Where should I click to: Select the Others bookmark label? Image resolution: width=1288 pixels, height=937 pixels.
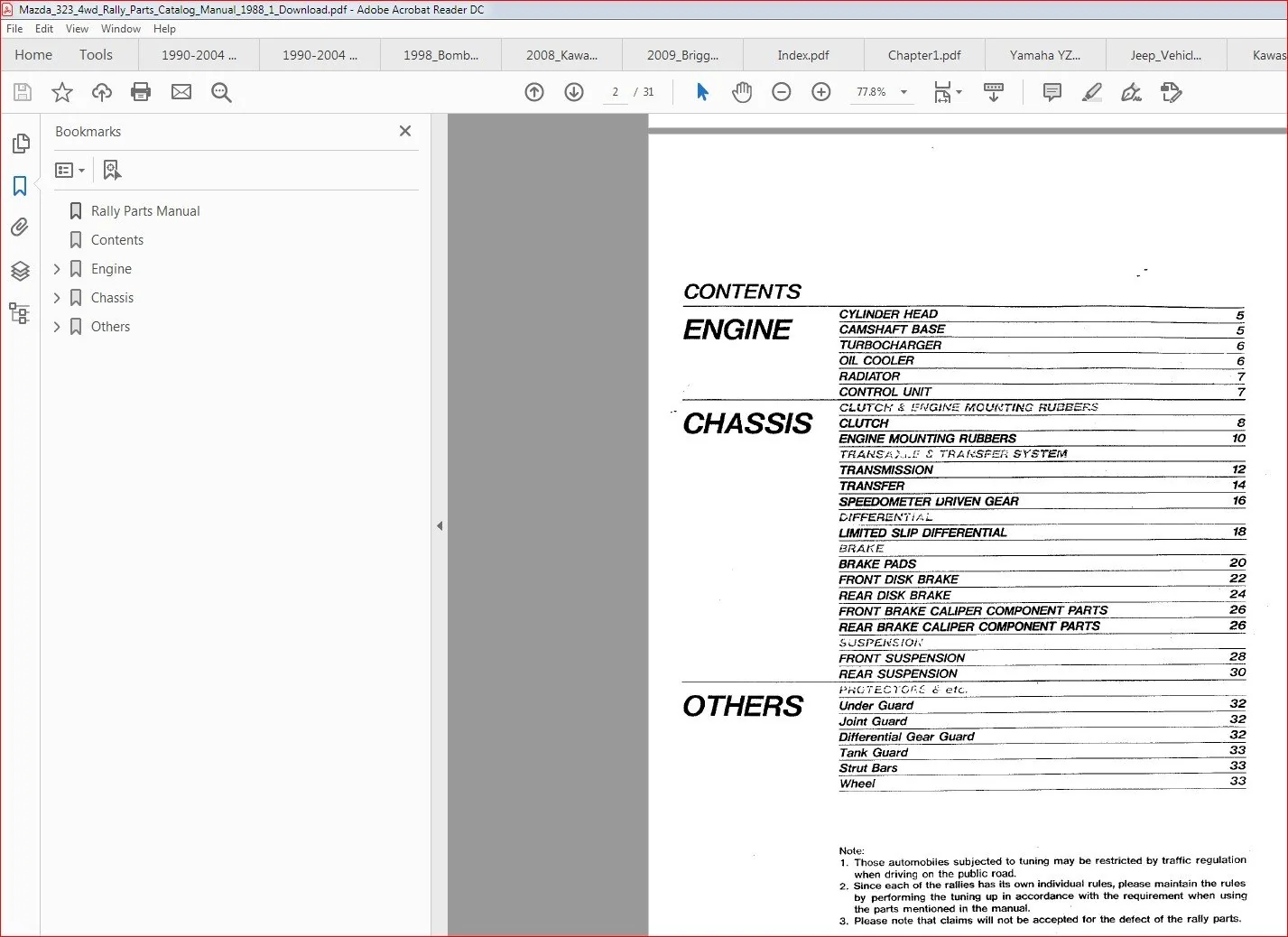(x=110, y=327)
